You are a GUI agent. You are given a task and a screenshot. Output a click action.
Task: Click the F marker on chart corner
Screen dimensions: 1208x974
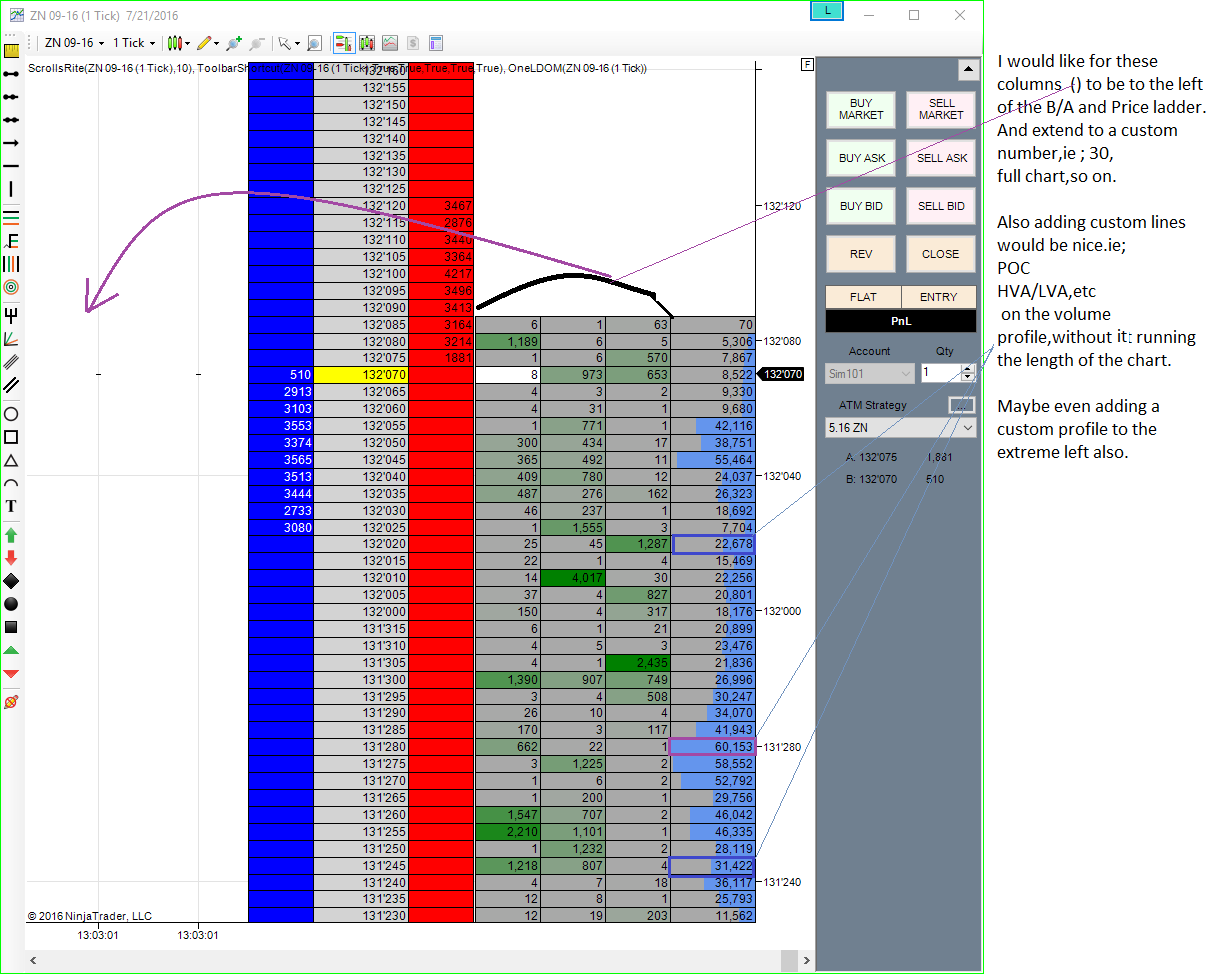(807, 65)
